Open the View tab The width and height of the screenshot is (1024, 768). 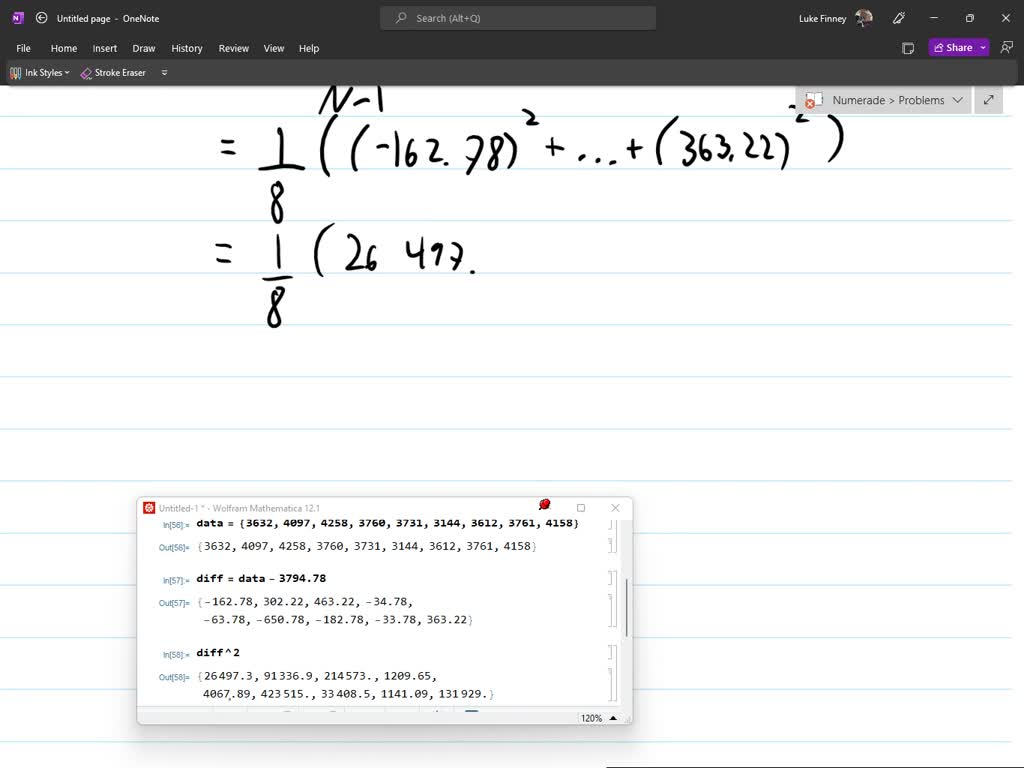[x=274, y=48]
